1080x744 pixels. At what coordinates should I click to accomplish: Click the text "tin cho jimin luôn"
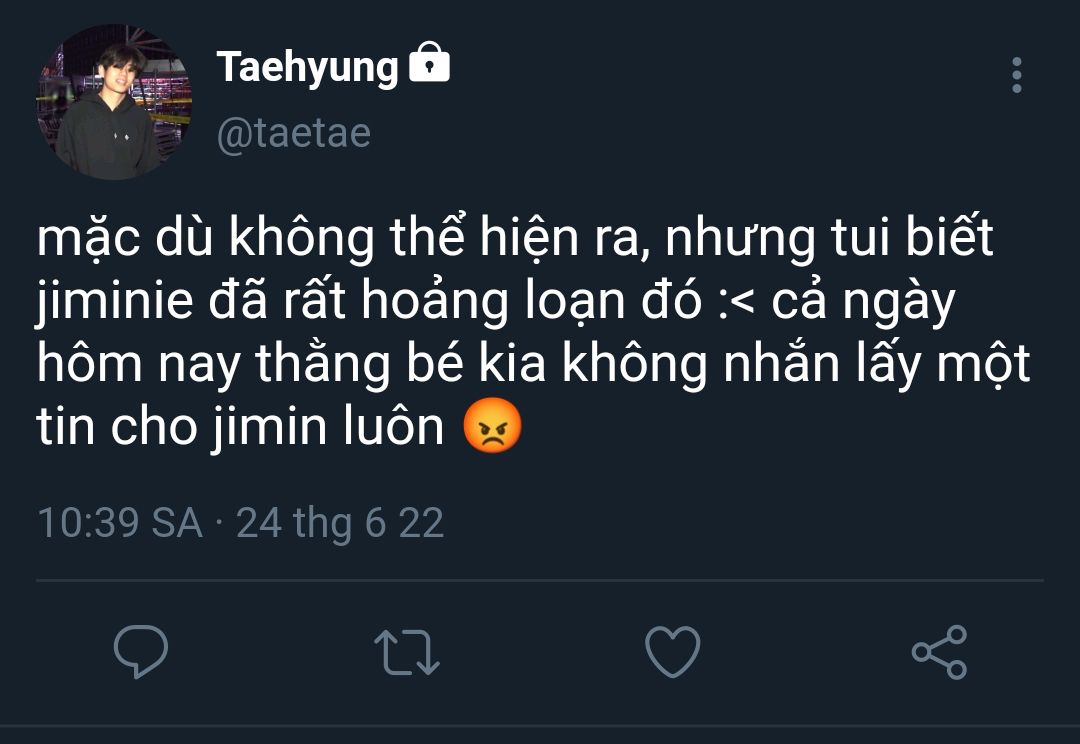(240, 428)
